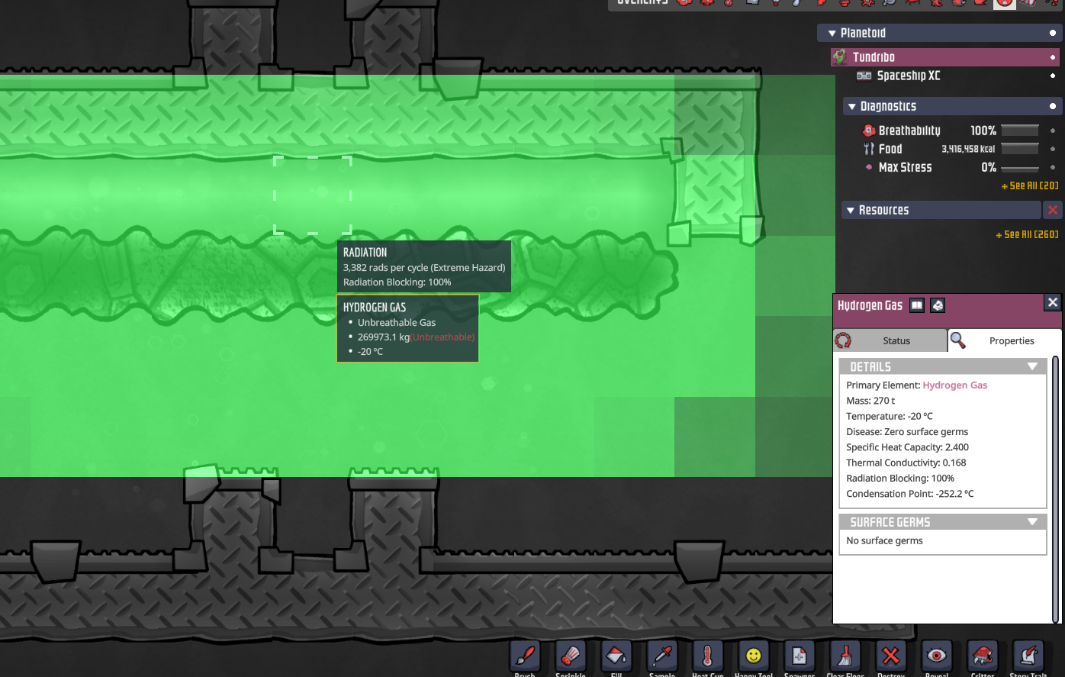Viewport: 1065px width, 677px height.
Task: Click the highlighted radiation overlay button
Action: click(x=1004, y=3)
